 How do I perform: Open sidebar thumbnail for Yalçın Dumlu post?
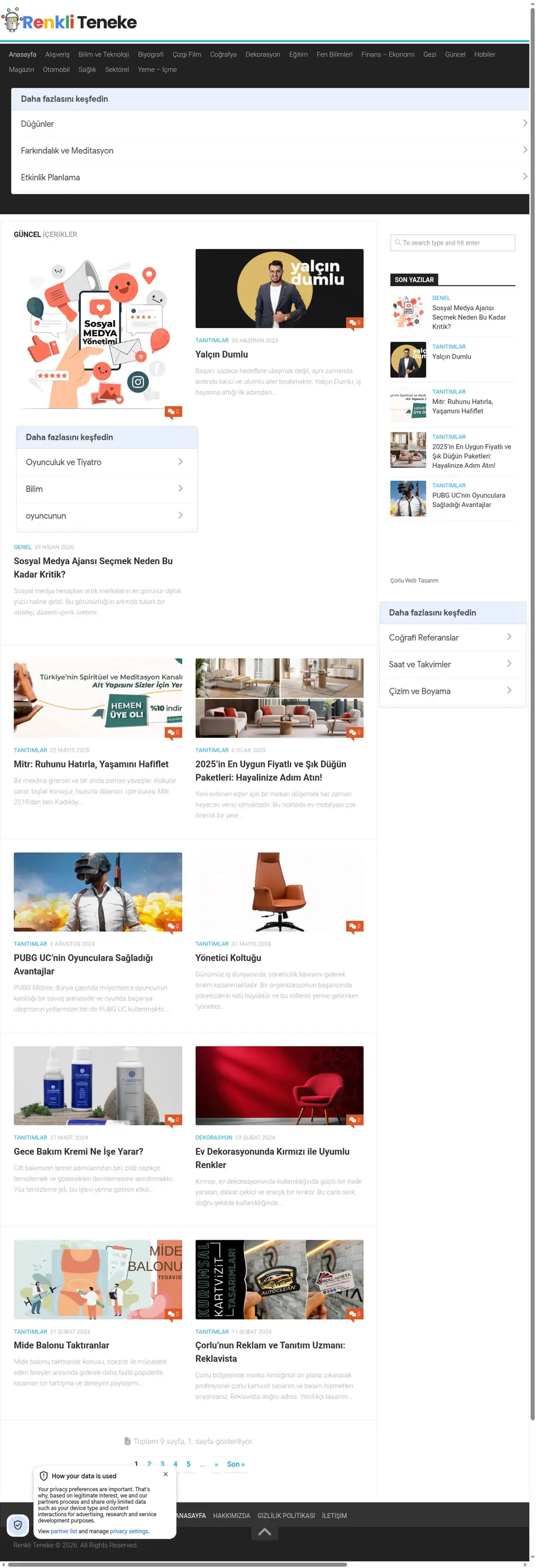point(408,359)
